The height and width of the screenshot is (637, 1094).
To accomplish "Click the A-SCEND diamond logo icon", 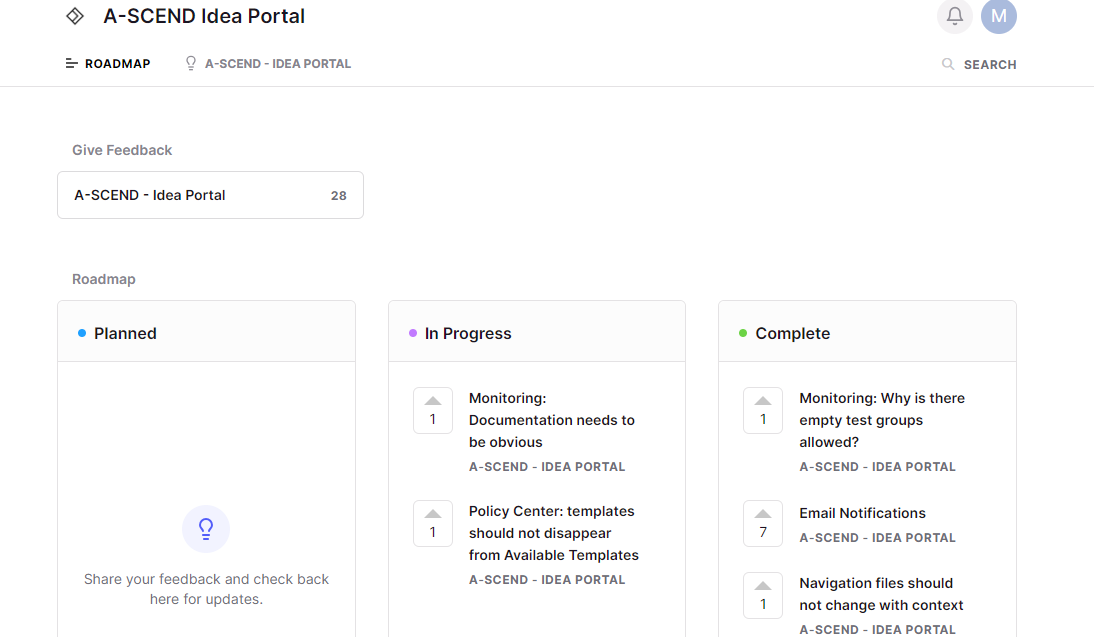I will (x=74, y=16).
